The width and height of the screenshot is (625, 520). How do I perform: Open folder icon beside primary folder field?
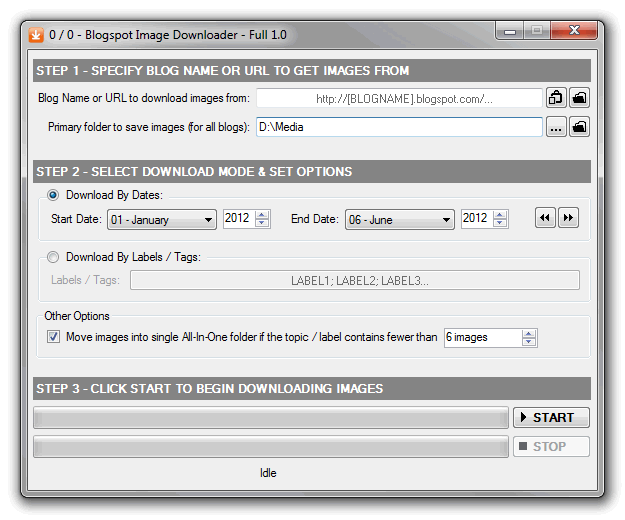[x=580, y=127]
